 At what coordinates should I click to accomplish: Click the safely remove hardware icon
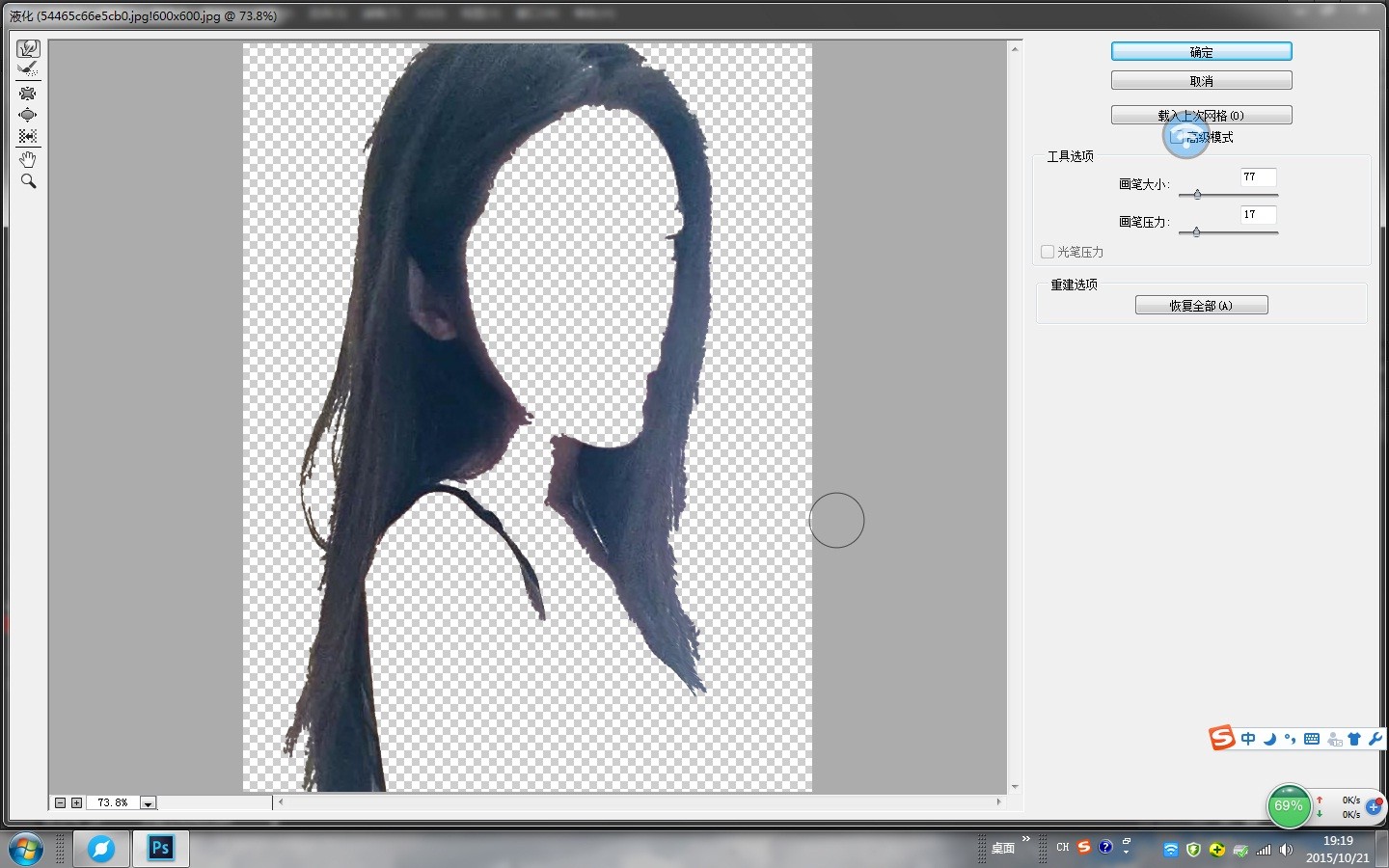point(1240,850)
